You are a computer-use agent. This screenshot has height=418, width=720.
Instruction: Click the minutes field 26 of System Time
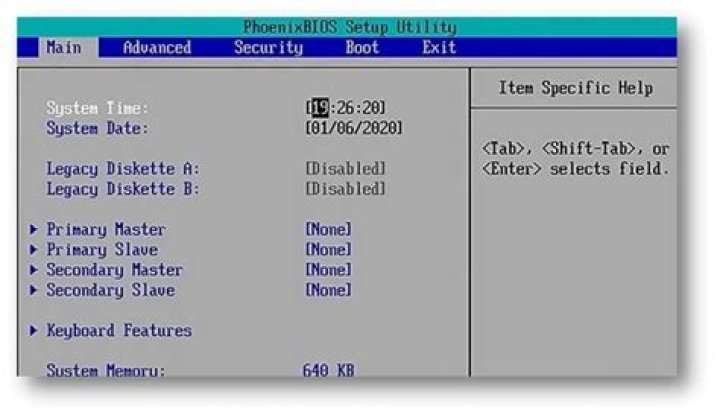[345, 107]
